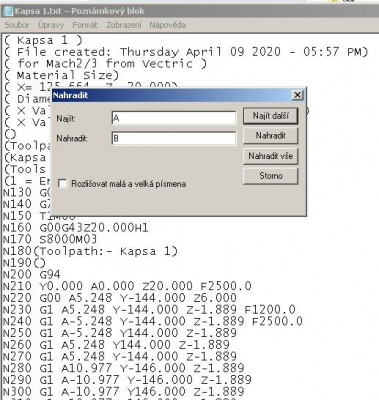Focus the Najít input field
This screenshot has width=379, height=400.
(174, 118)
